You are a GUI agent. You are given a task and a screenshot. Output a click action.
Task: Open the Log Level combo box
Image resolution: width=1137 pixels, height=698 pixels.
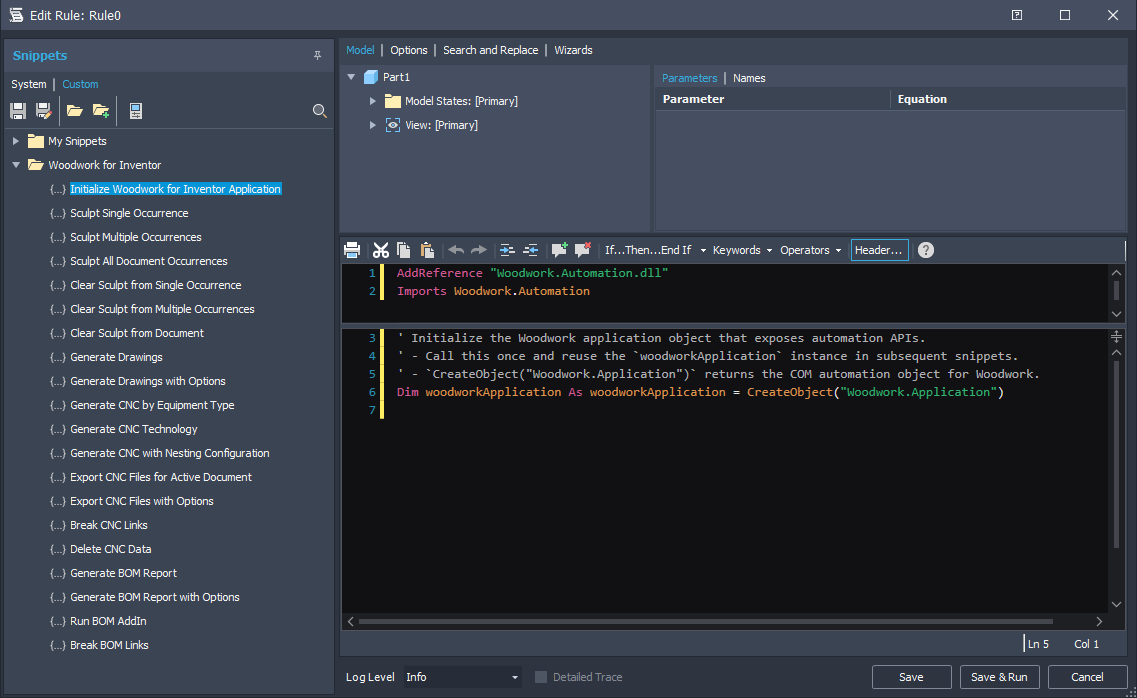click(463, 677)
